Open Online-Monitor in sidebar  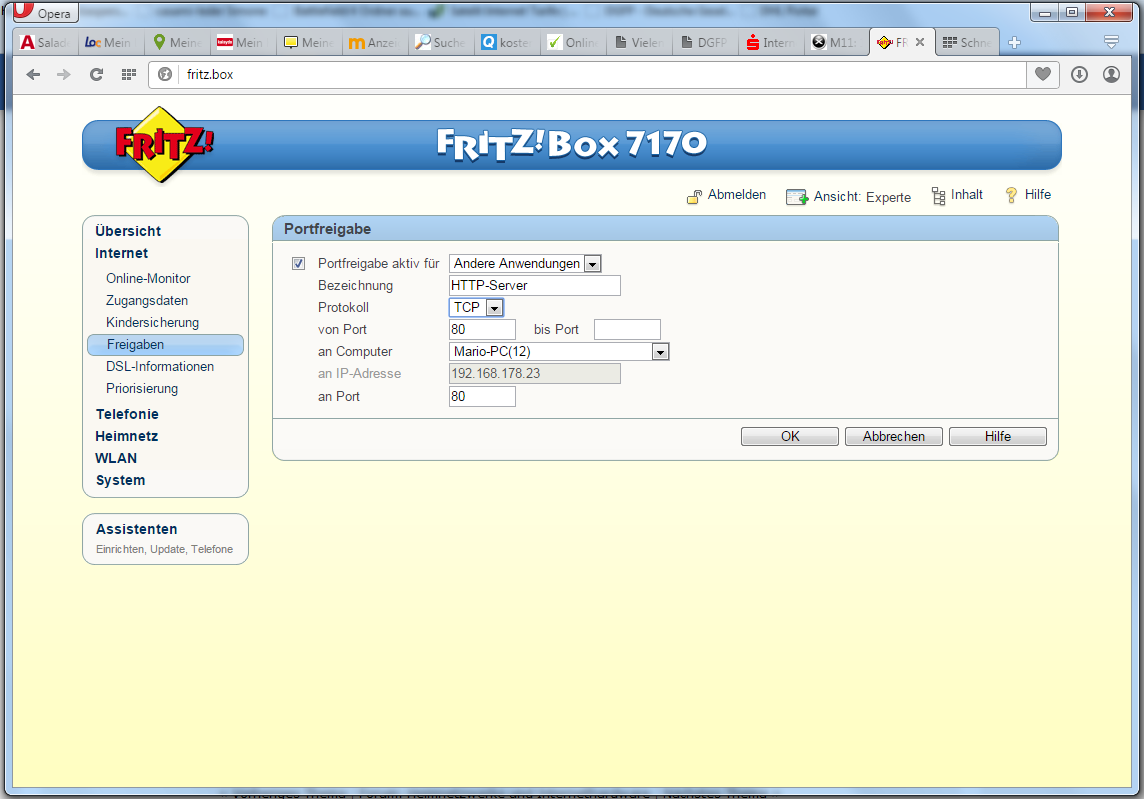[148, 279]
